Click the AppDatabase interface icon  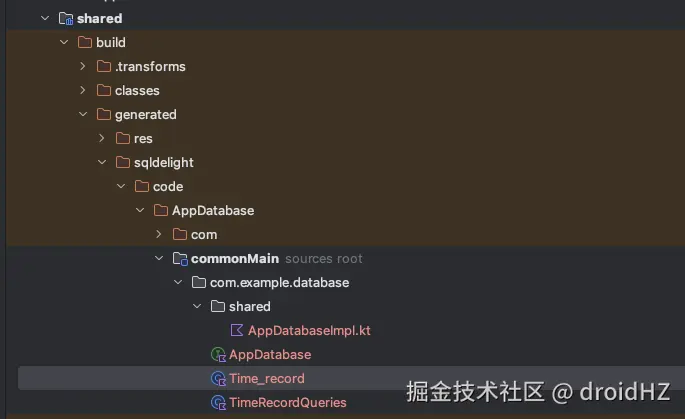pyautogui.click(x=218, y=354)
